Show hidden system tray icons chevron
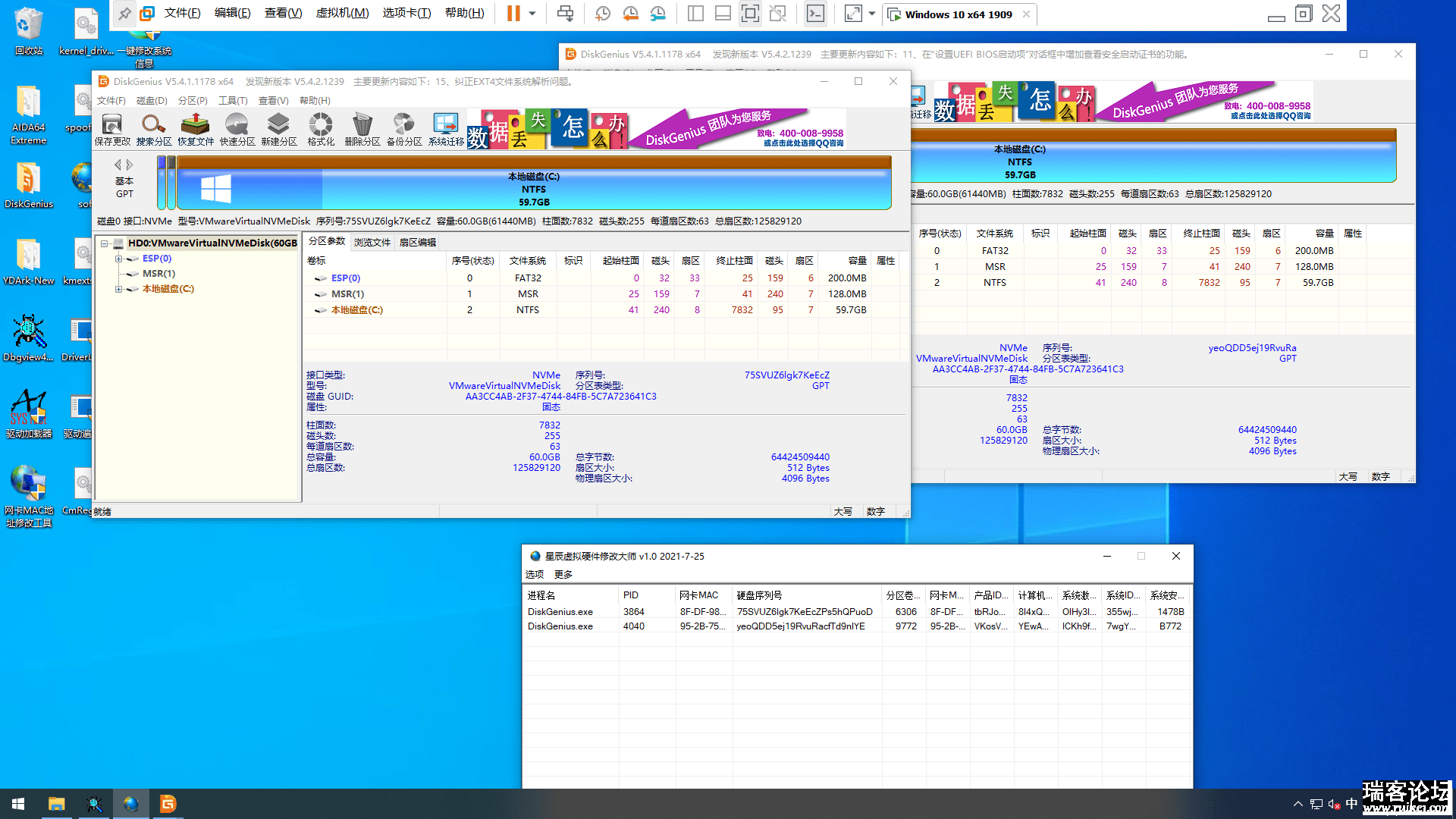1456x819 pixels. pyautogui.click(x=1298, y=804)
